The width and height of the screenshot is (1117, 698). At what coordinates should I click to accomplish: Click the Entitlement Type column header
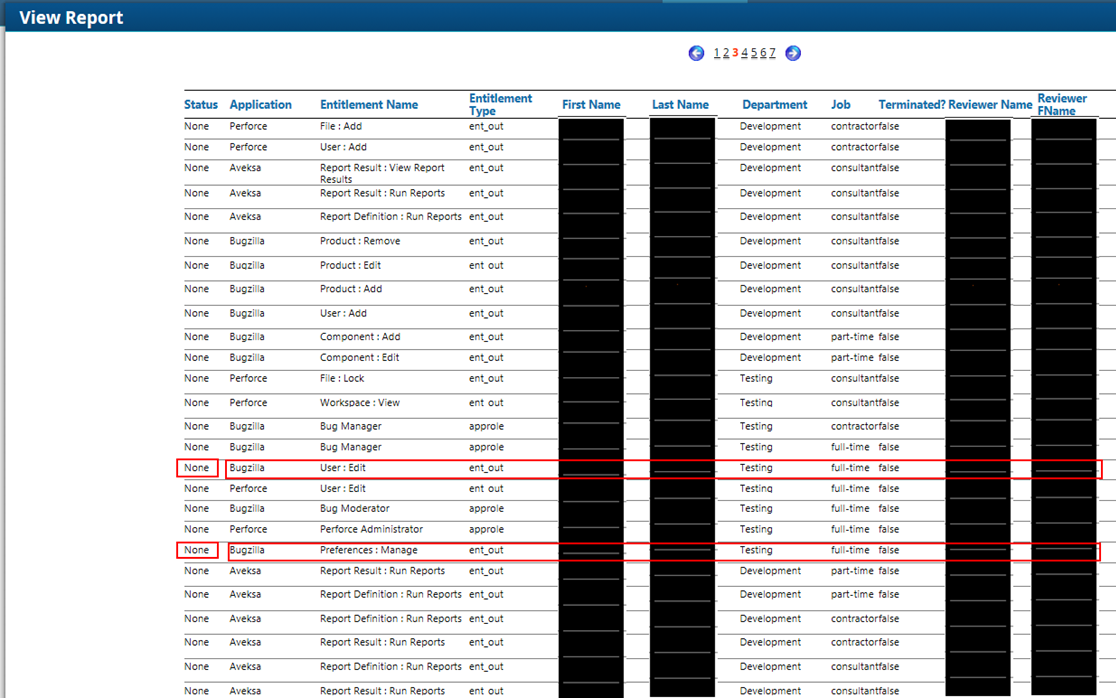[x=500, y=104]
